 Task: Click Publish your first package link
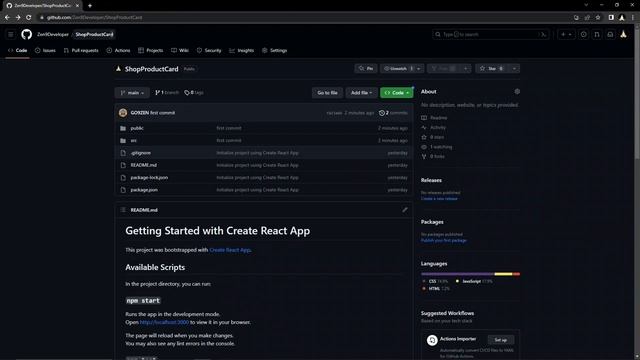tap(444, 240)
